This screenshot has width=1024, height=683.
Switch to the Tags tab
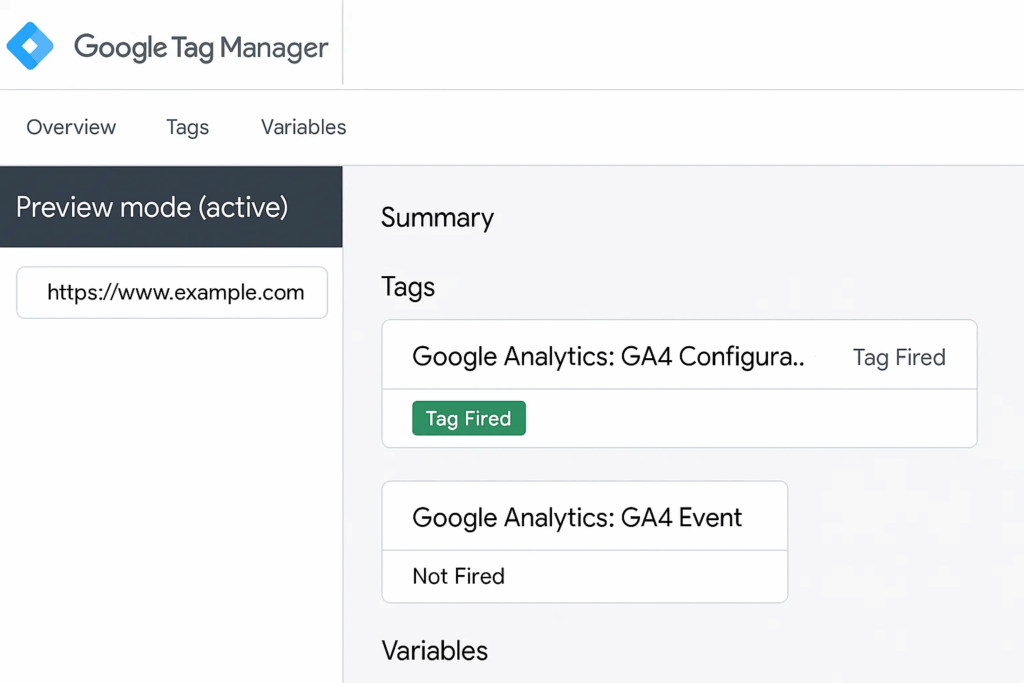click(187, 127)
